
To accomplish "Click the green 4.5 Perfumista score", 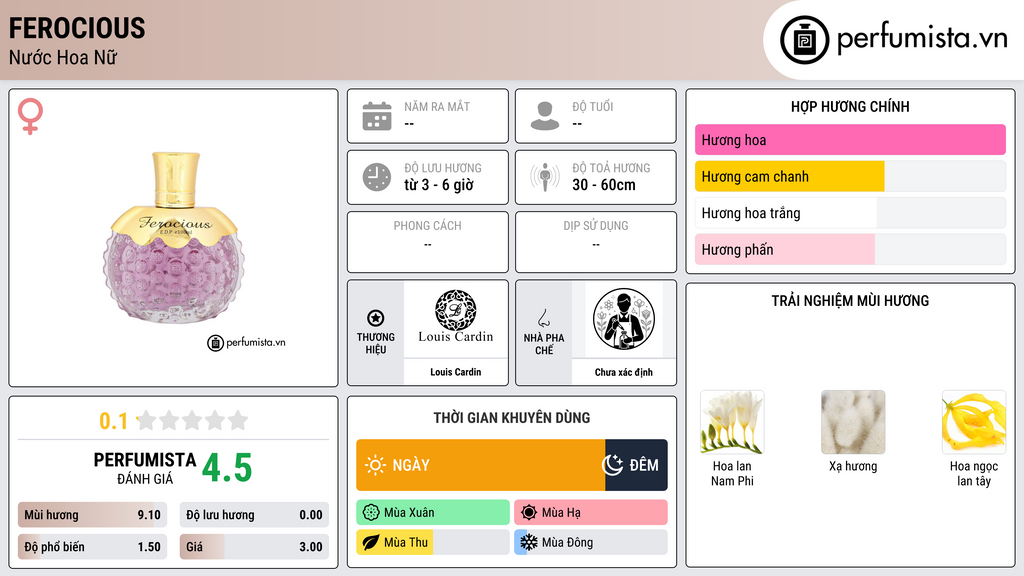I will pos(227,468).
